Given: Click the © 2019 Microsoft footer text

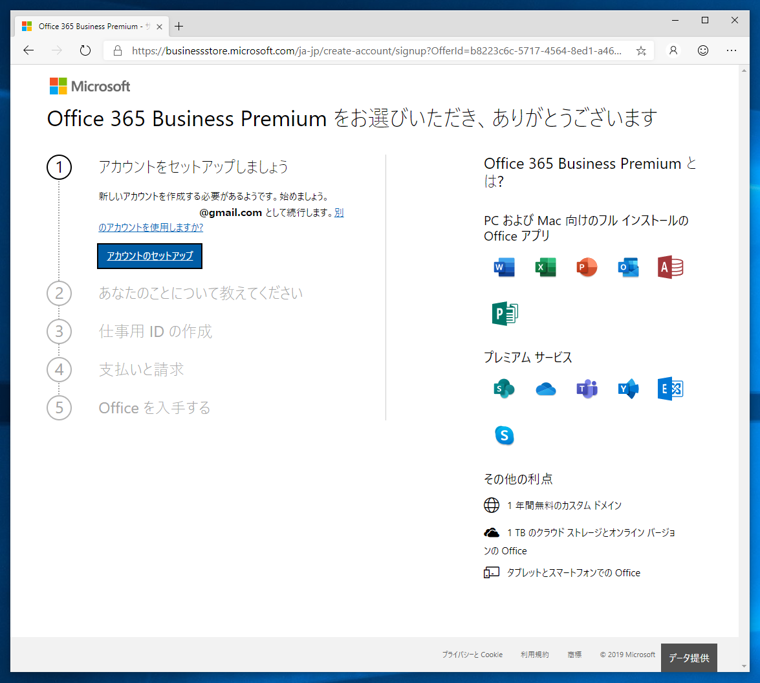Looking at the screenshot, I should tap(628, 654).
